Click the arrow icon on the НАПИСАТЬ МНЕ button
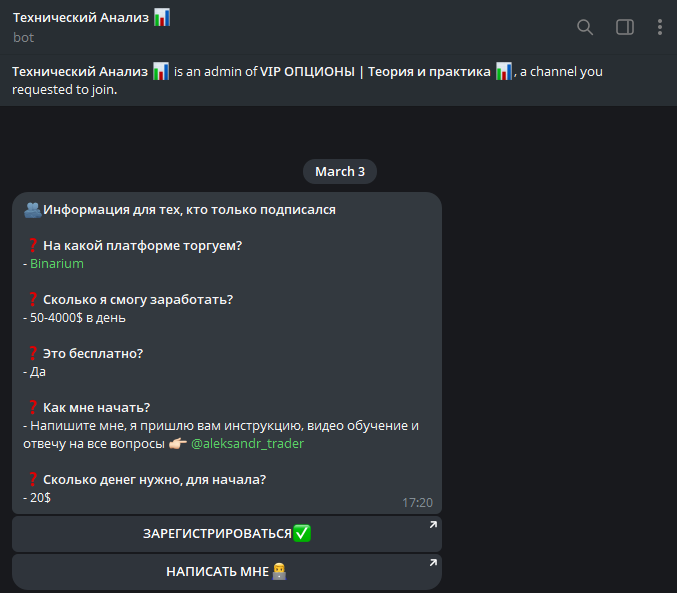Viewport: 677px width, 593px height. [x=432, y=563]
